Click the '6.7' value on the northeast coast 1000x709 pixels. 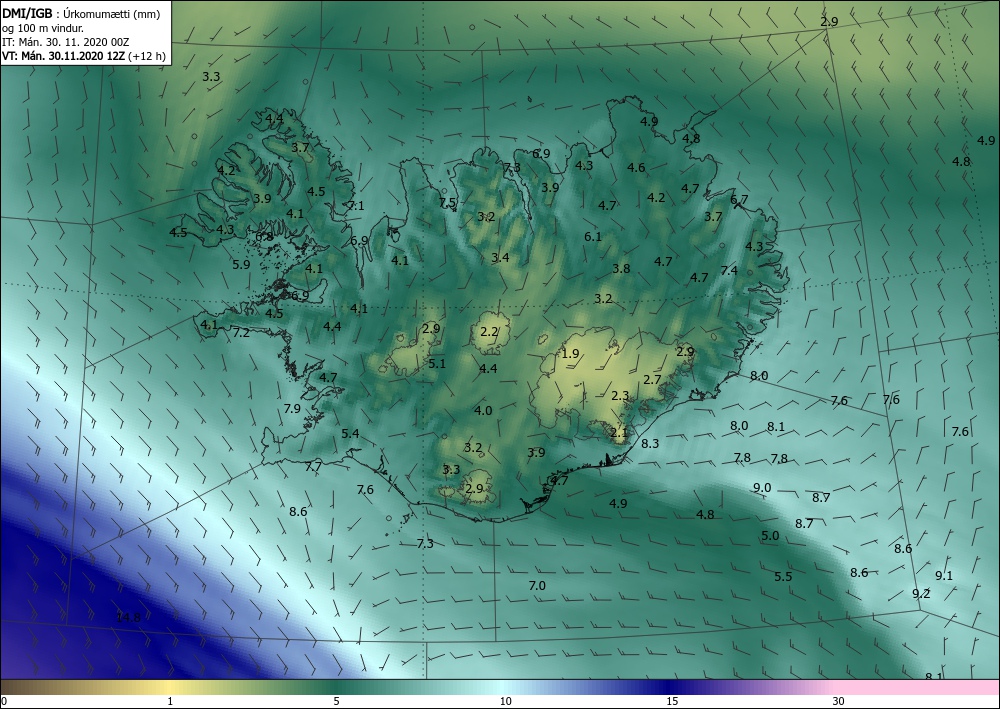tap(739, 200)
